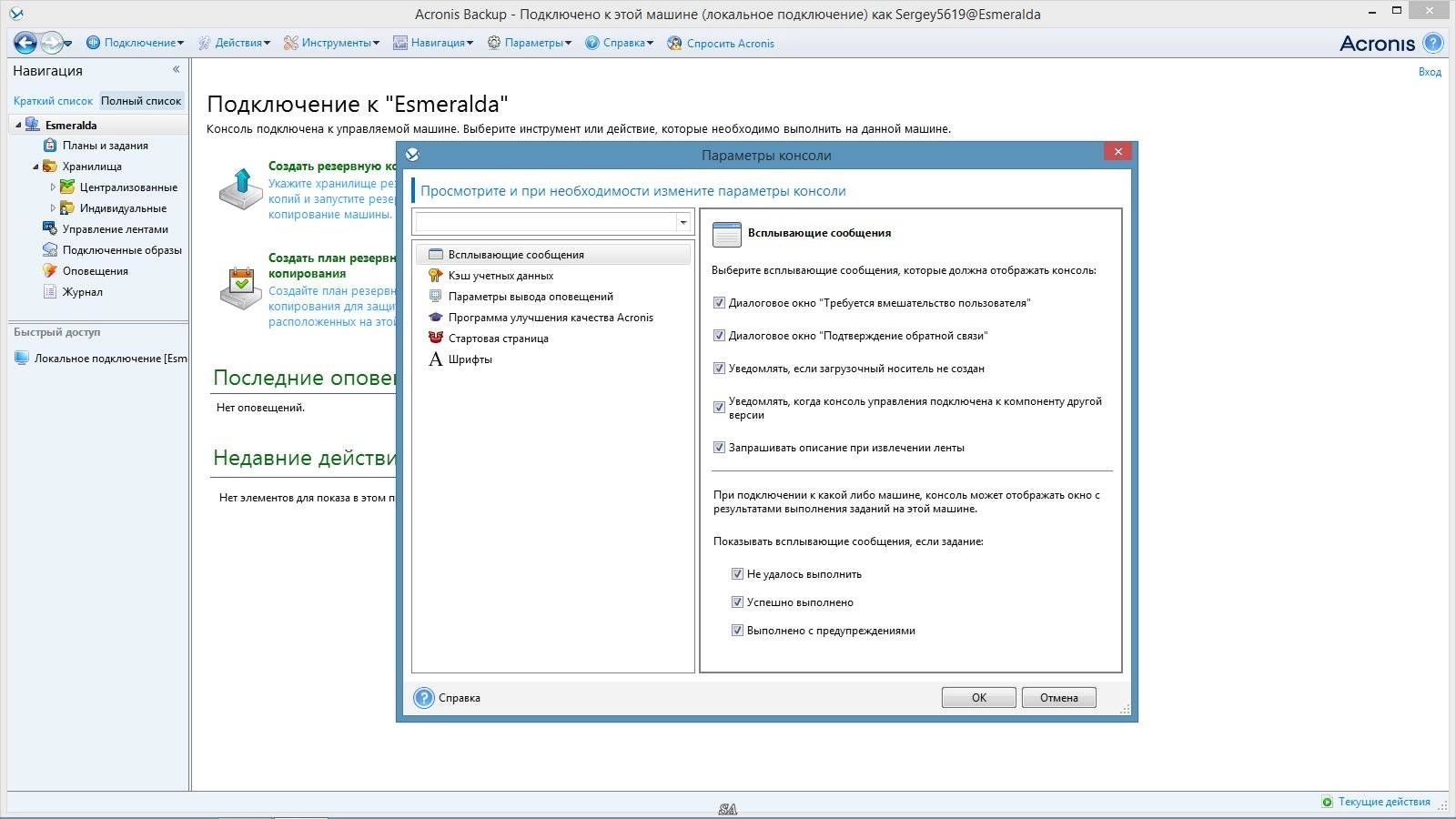The image size is (1456, 819).
Task: Click Отмена in console options dialog
Action: pyautogui.click(x=1059, y=698)
